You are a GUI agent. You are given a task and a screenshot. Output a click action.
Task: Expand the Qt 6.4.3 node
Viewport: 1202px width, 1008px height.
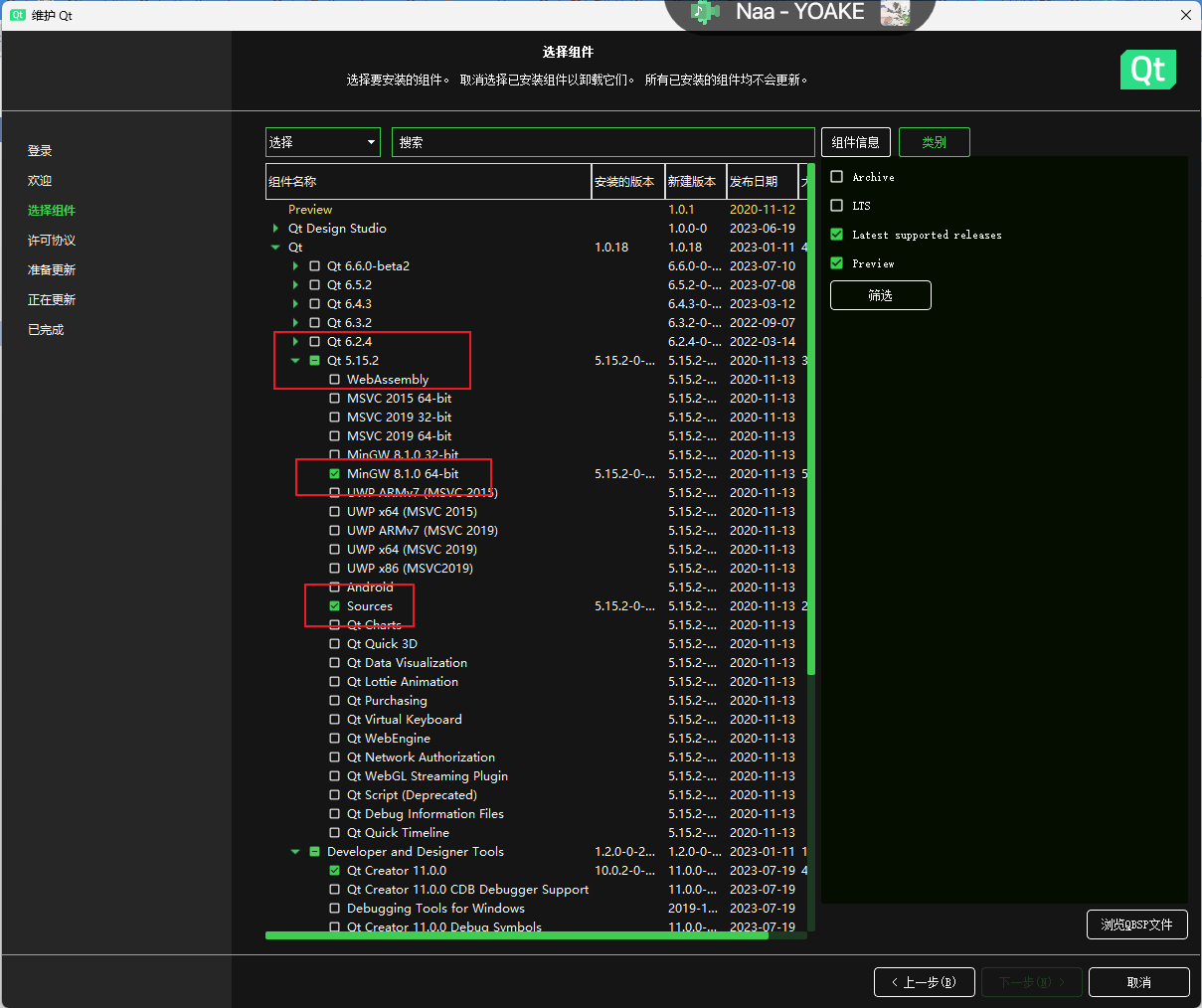(x=295, y=304)
